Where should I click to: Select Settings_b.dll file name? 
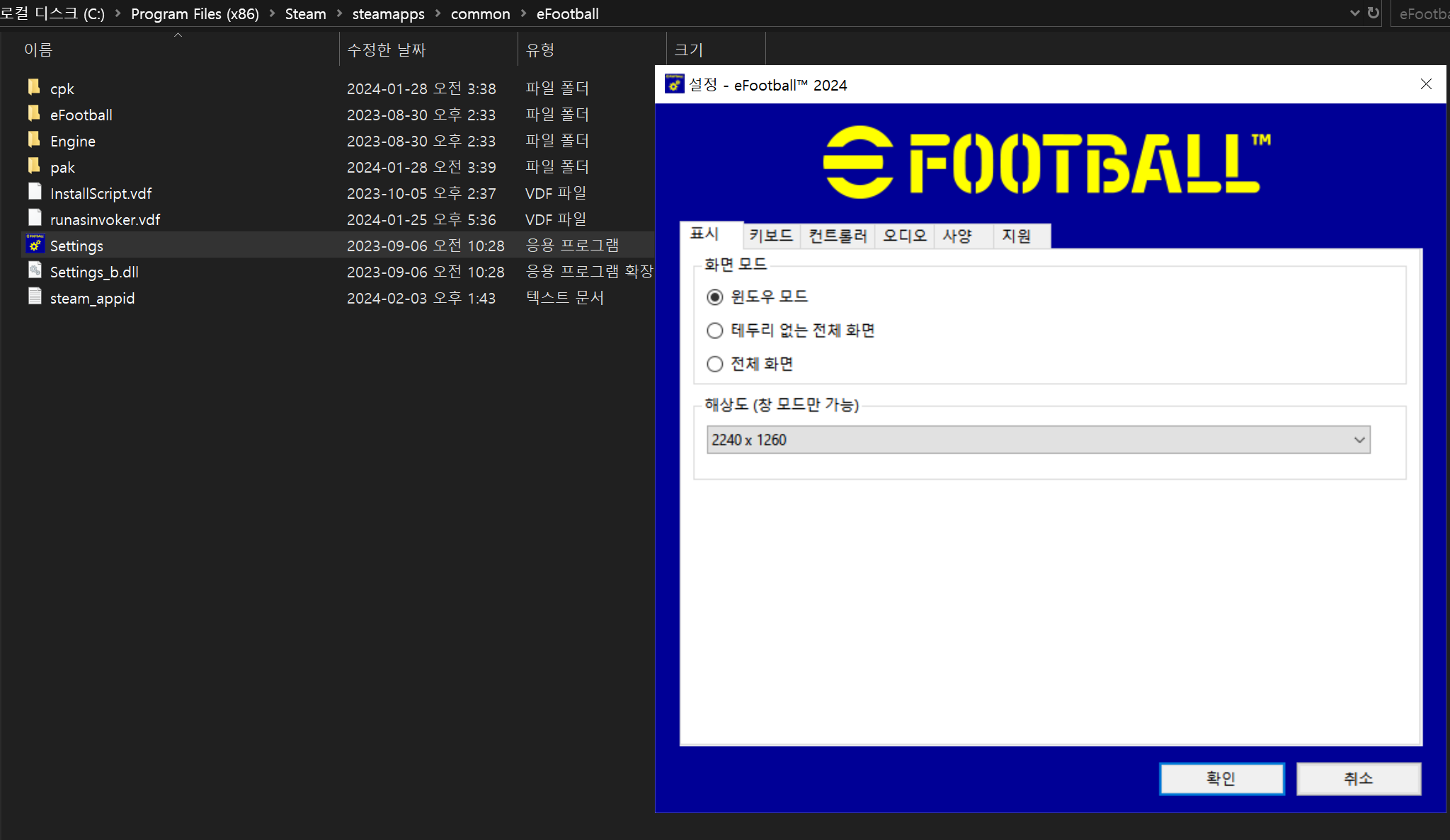94,272
